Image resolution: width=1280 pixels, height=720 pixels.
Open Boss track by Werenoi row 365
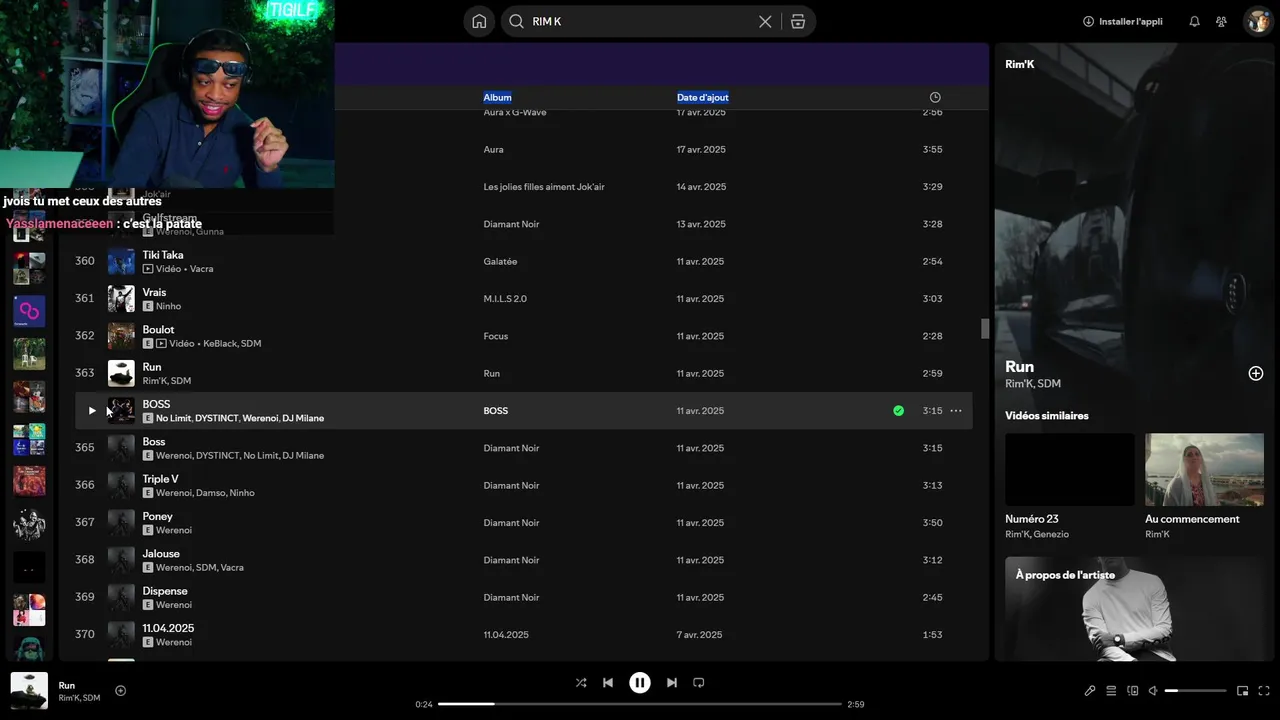point(523,448)
